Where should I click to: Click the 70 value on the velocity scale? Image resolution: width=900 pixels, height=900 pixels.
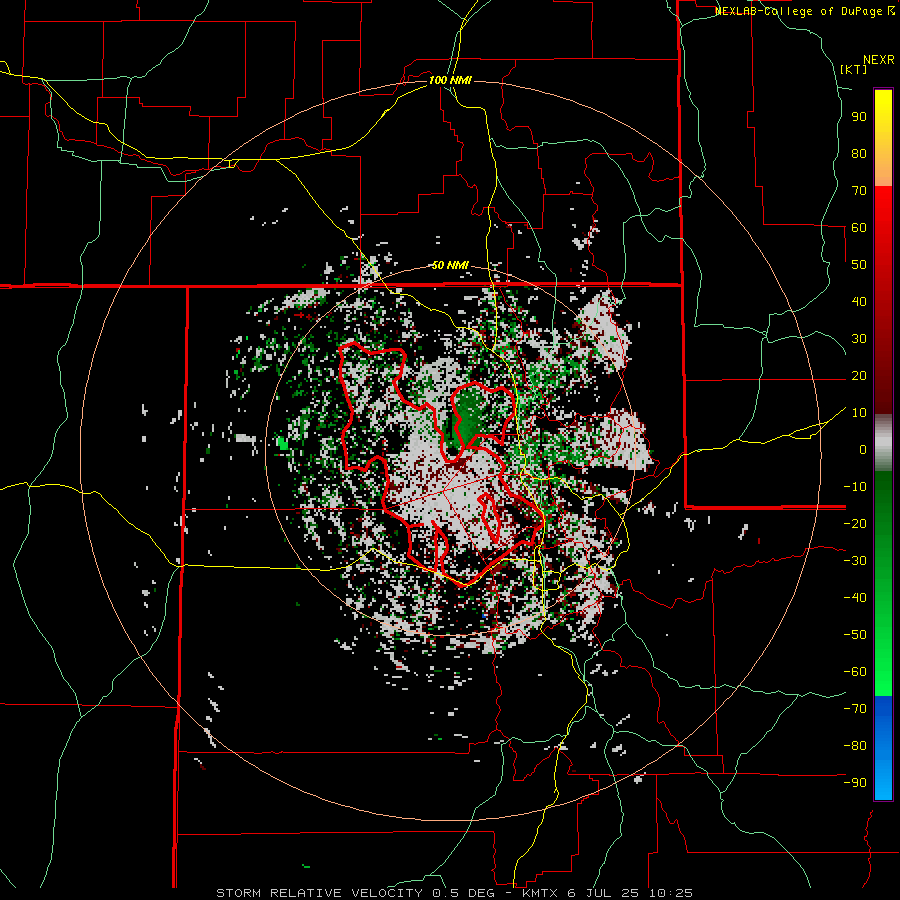[859, 191]
